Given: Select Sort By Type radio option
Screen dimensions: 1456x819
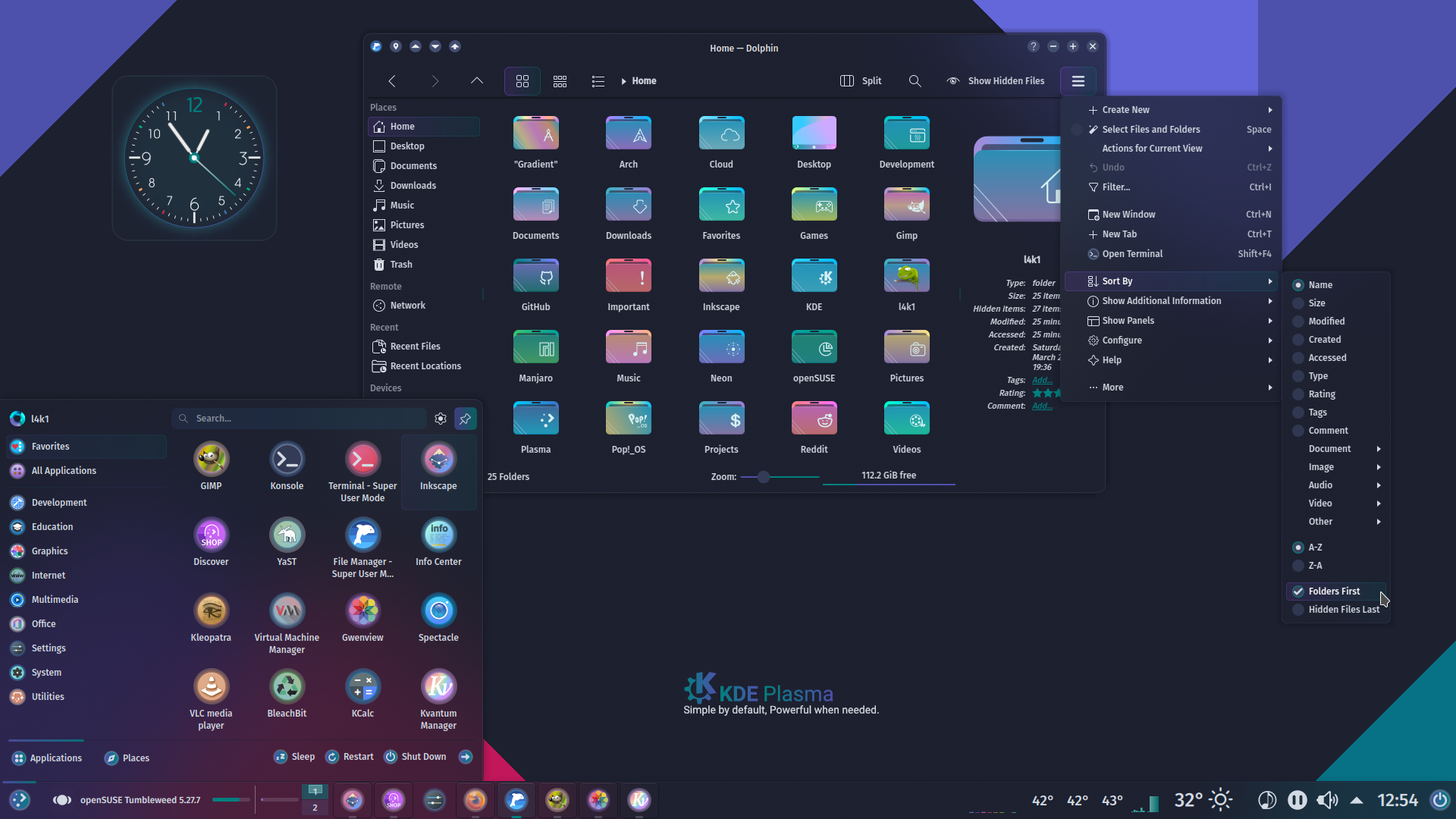Looking at the screenshot, I should [1310, 376].
